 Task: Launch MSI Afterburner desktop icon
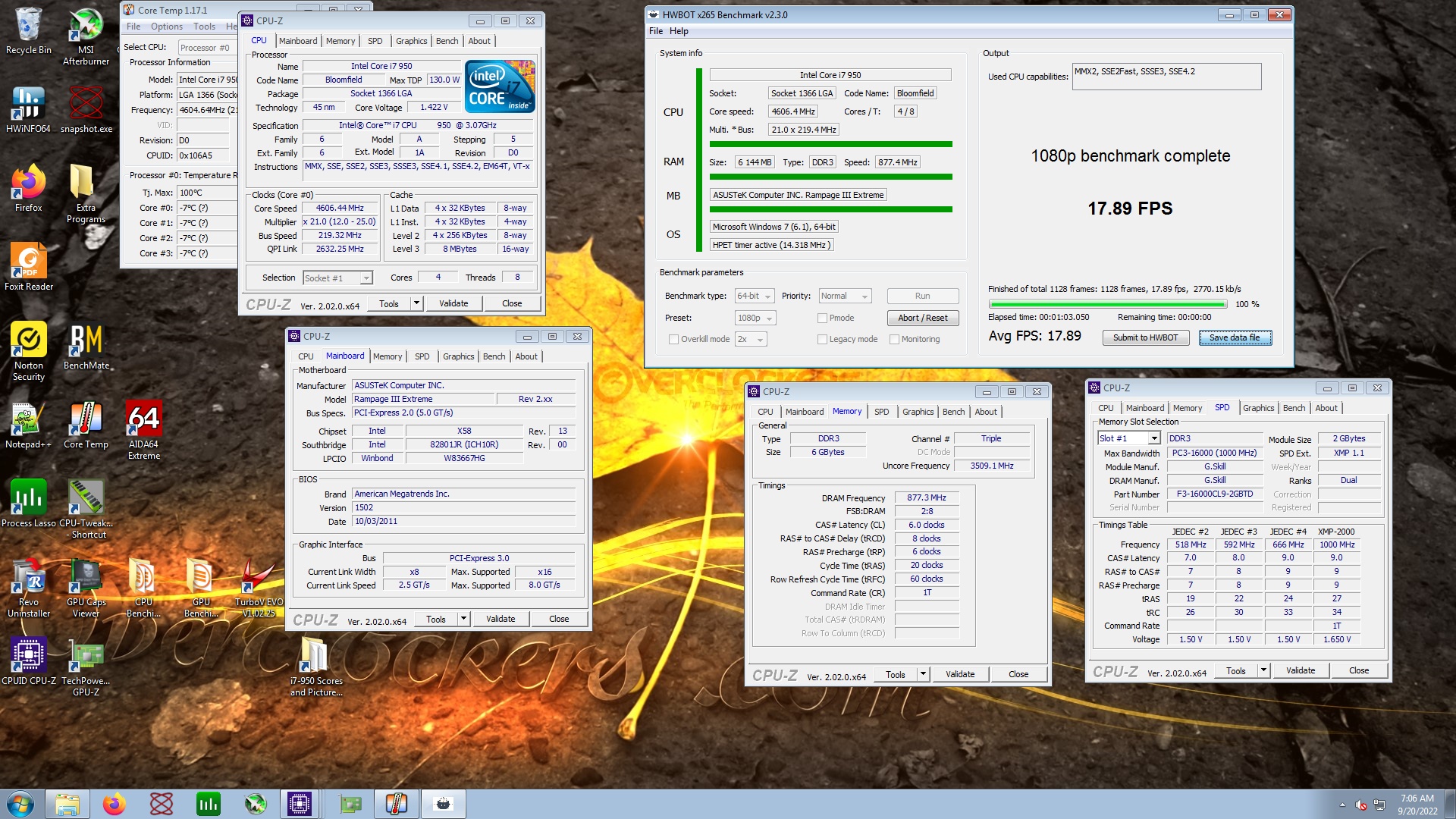coord(86,36)
